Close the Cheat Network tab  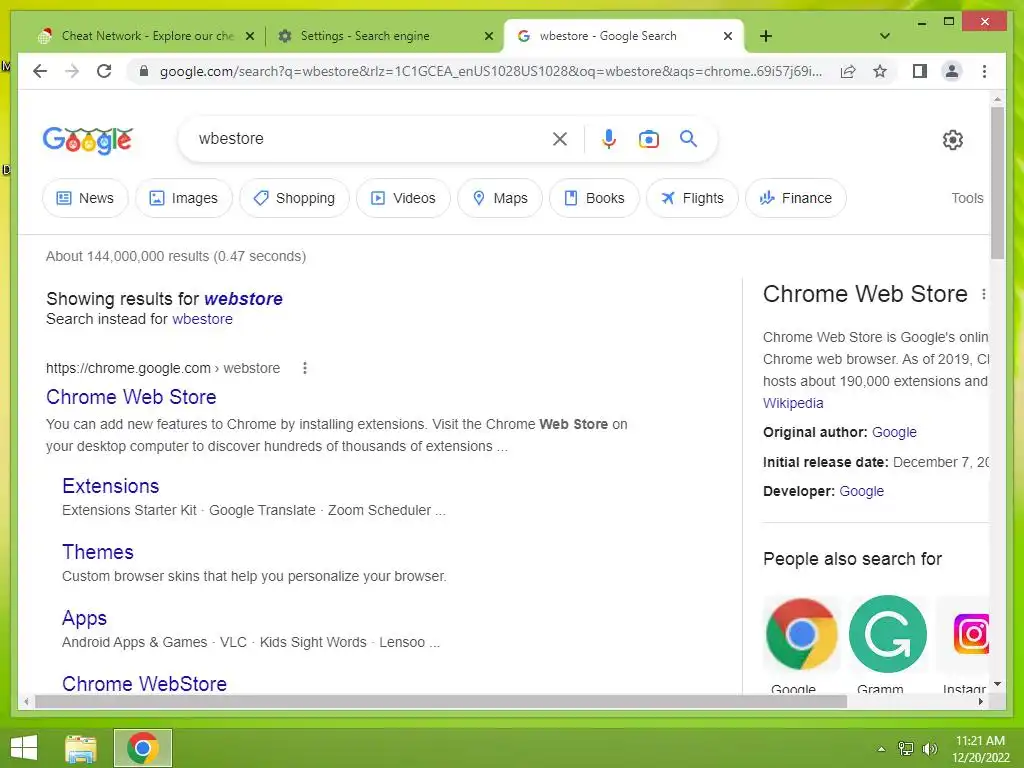249,36
